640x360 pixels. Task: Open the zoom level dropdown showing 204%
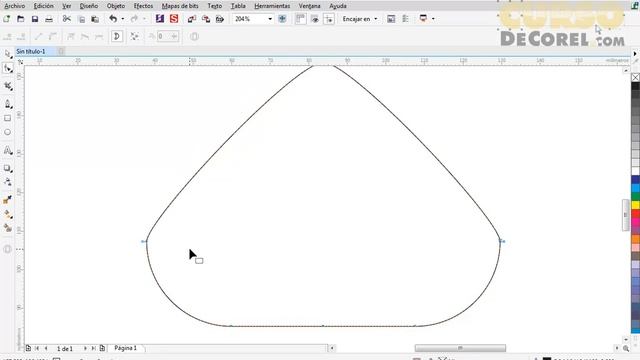(270, 19)
